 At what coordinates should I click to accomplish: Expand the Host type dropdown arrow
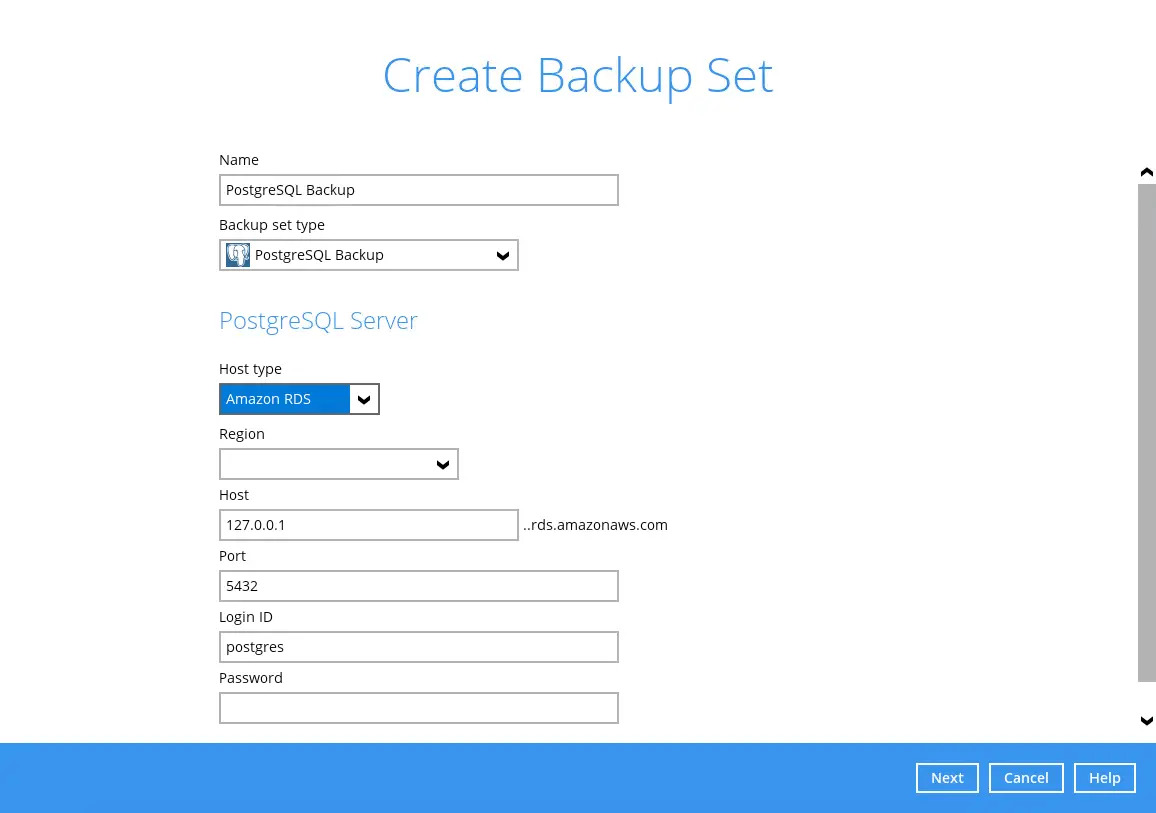(x=364, y=400)
